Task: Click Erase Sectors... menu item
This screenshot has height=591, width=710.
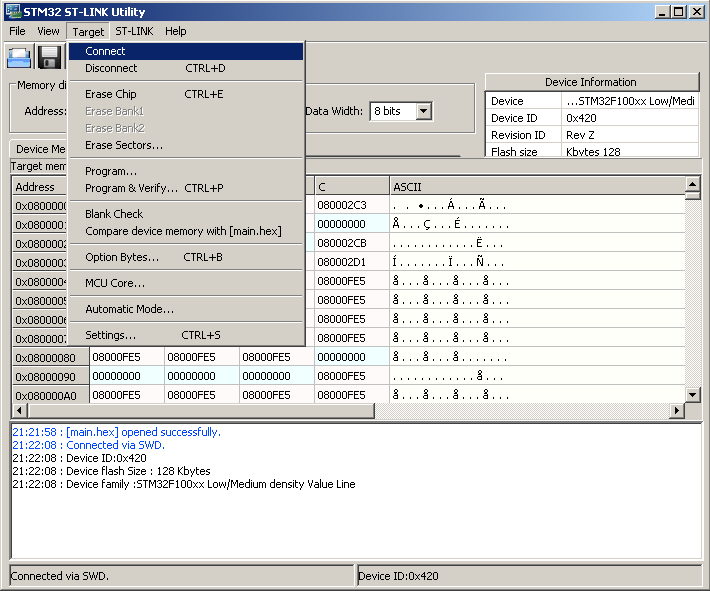Action: 124,145
